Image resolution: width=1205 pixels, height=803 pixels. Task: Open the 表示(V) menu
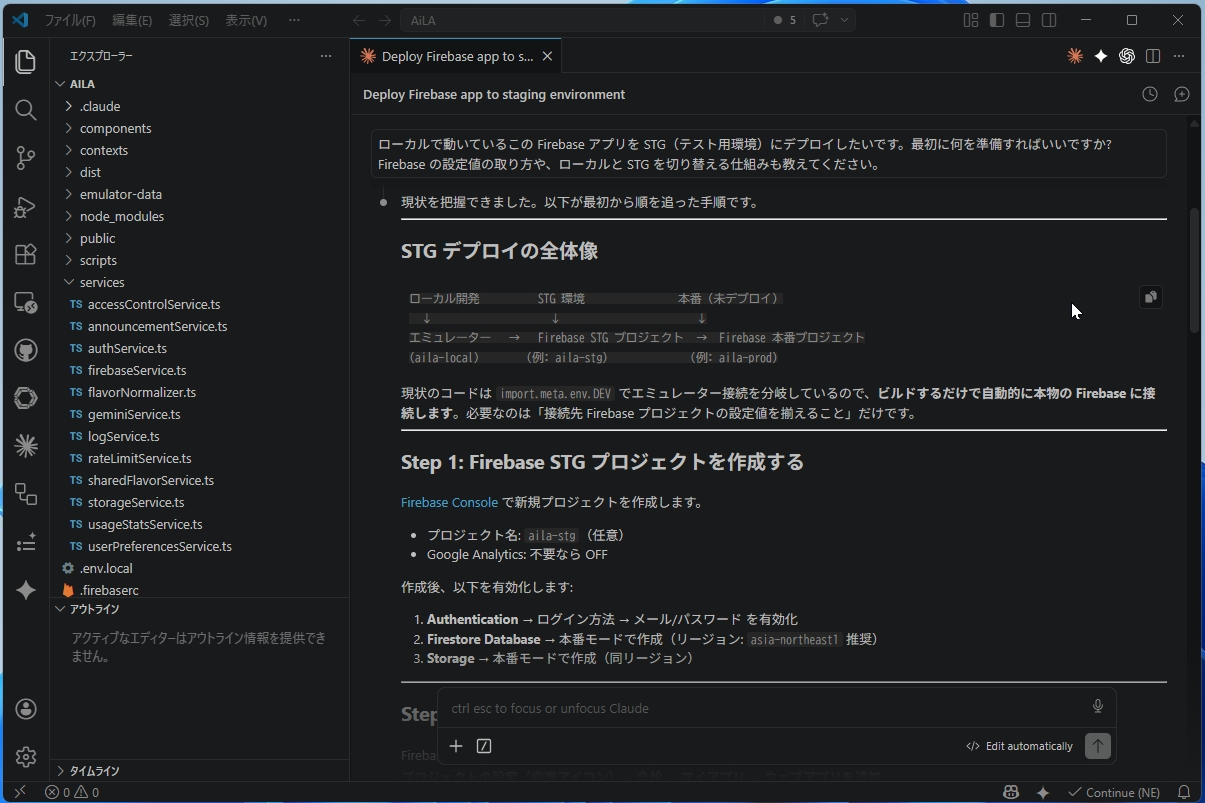246,20
